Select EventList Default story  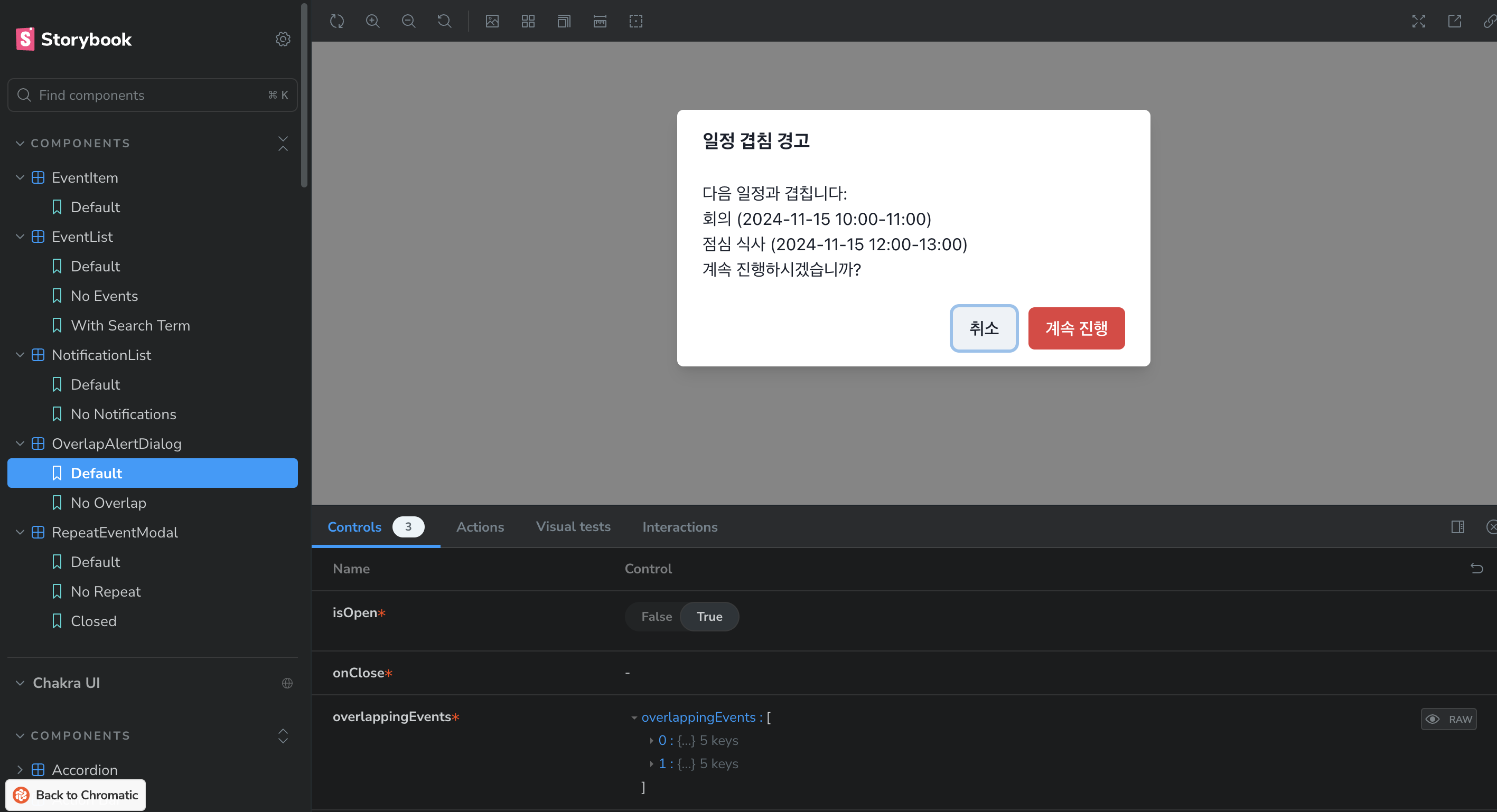(x=152, y=267)
